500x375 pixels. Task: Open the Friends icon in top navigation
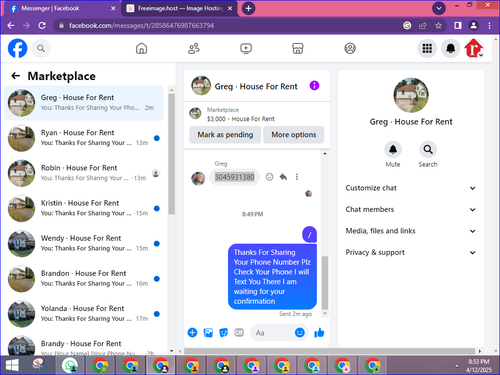(194, 49)
